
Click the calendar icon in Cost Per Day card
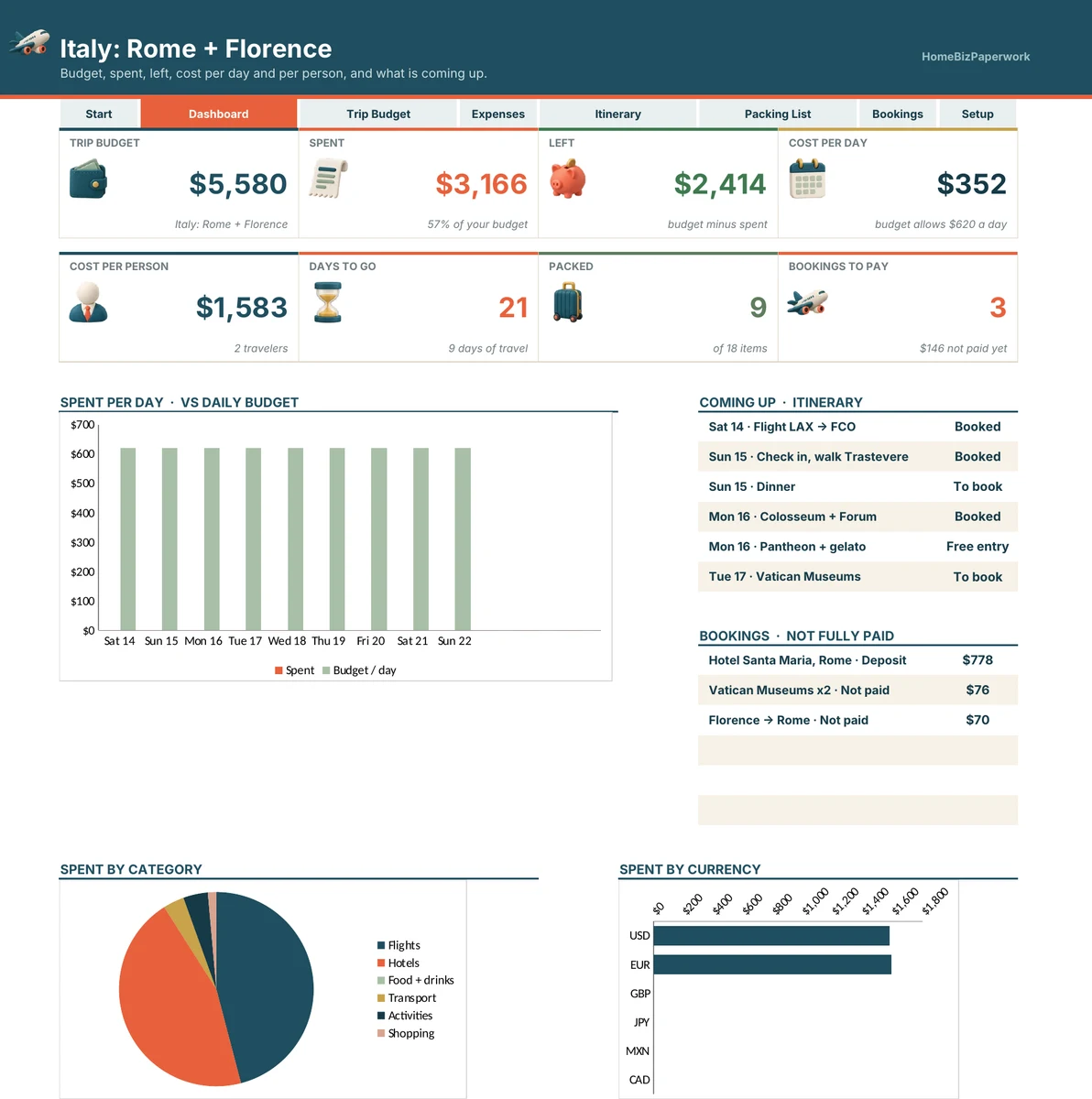tap(807, 179)
